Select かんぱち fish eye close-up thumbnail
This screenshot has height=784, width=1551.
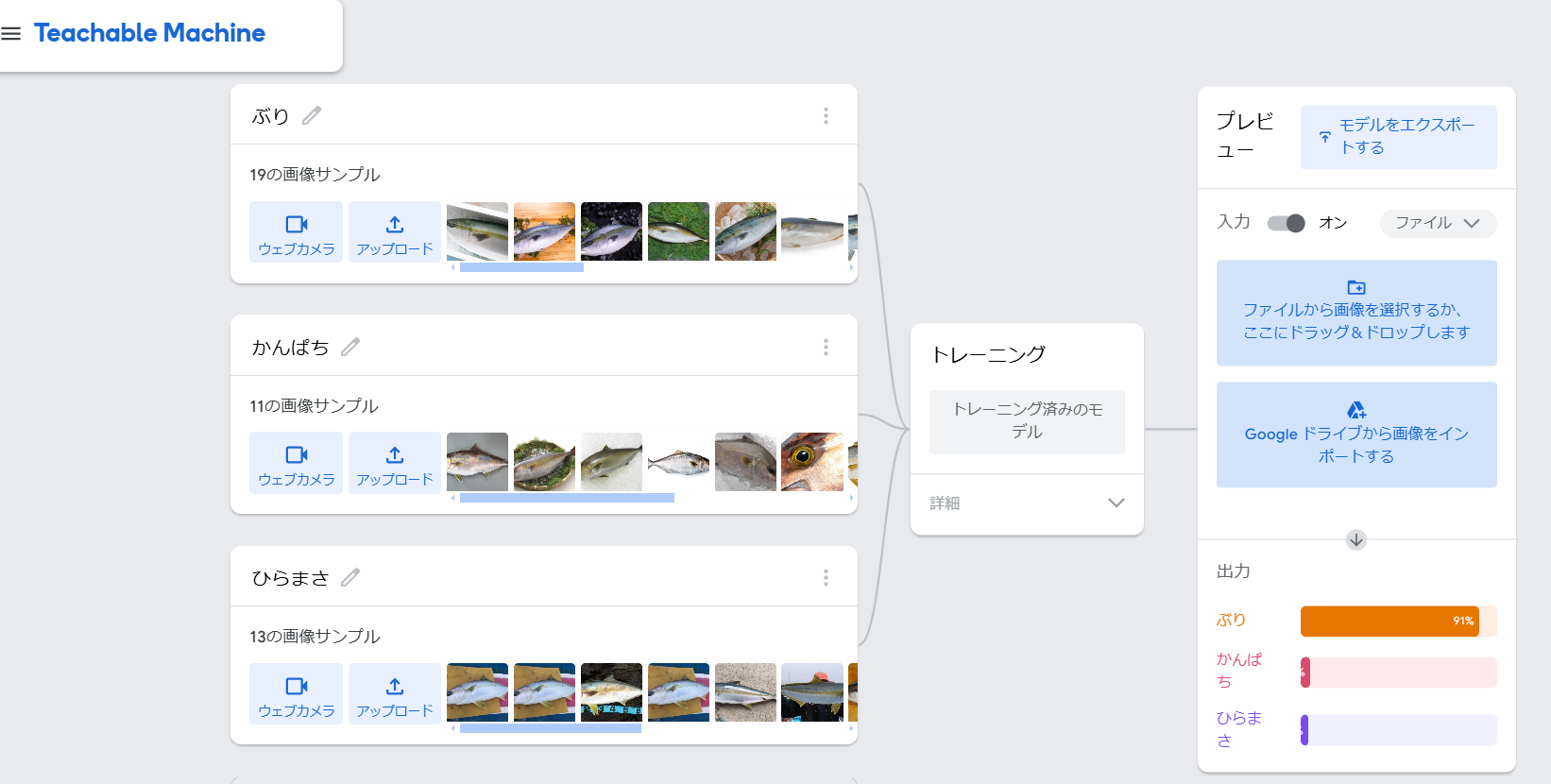coord(812,462)
